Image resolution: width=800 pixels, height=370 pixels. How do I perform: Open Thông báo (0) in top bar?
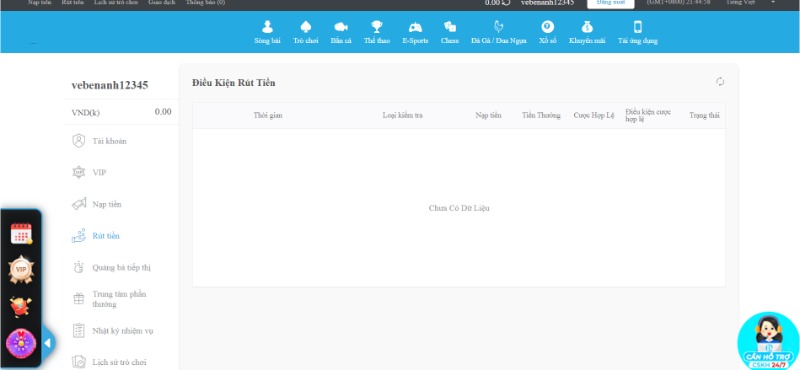(x=205, y=3)
